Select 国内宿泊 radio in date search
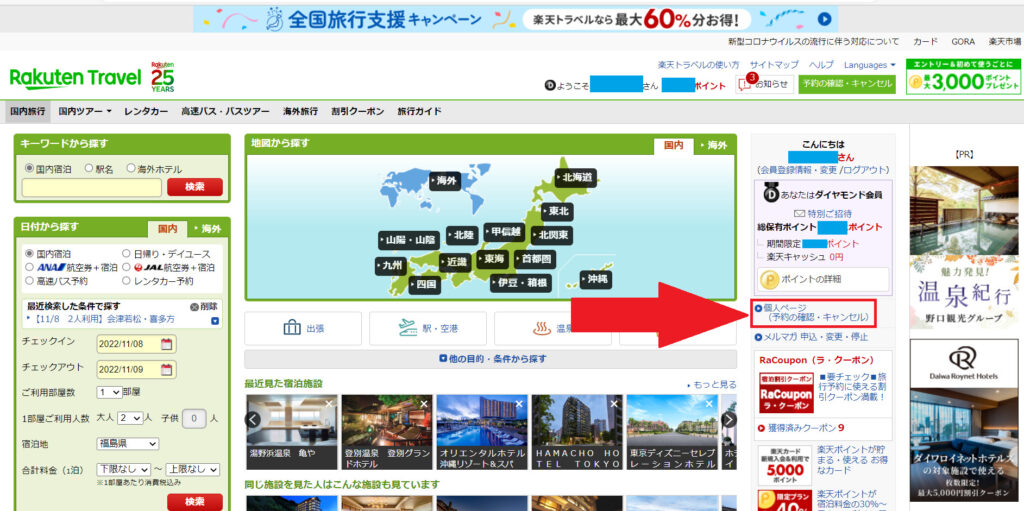This screenshot has width=1024, height=511. pyautogui.click(x=29, y=253)
